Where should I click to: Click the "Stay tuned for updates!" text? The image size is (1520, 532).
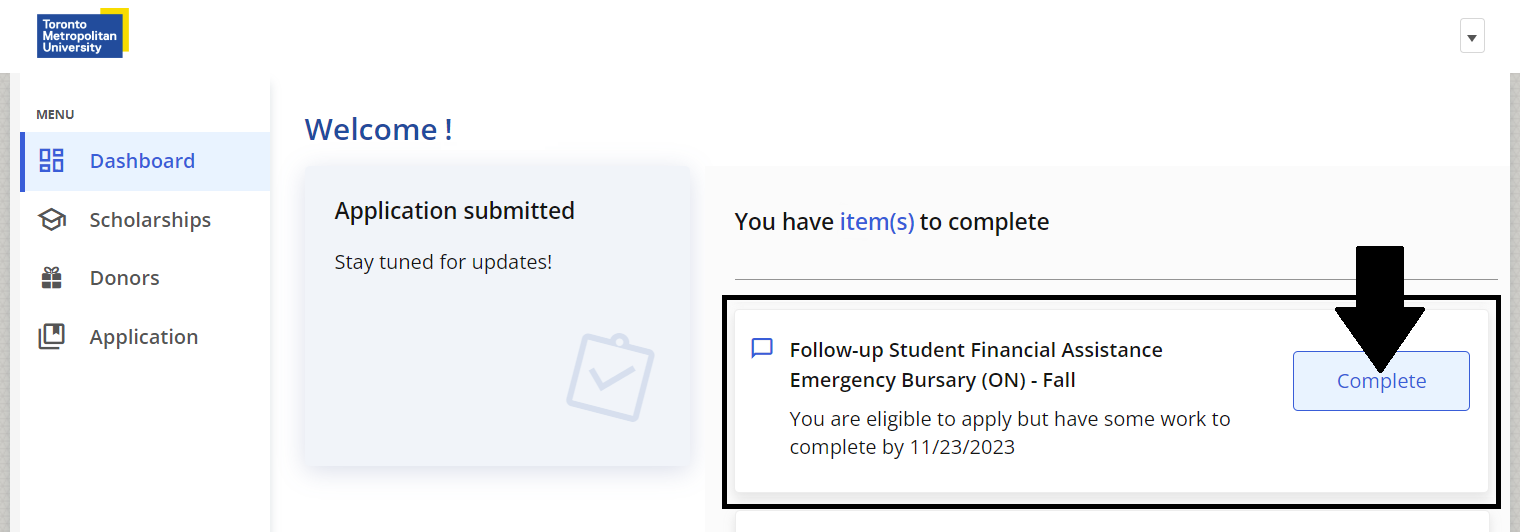(x=443, y=262)
